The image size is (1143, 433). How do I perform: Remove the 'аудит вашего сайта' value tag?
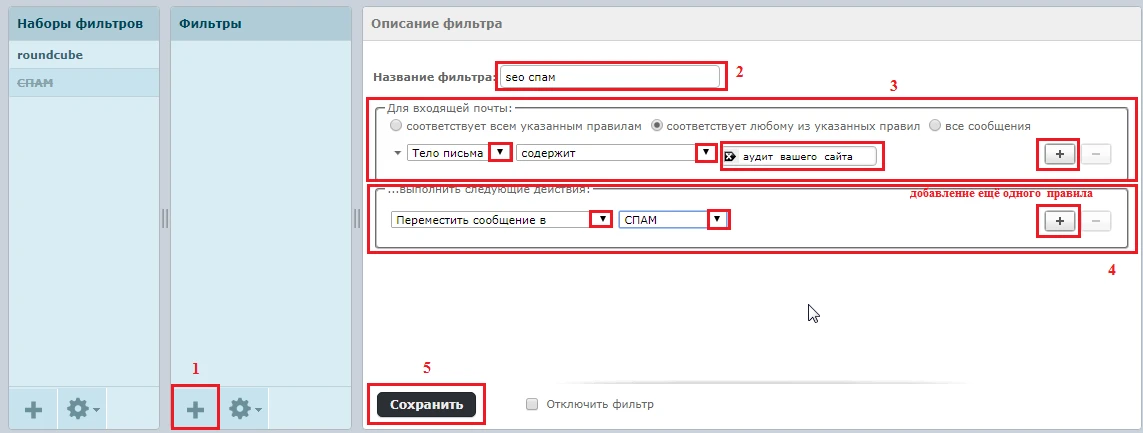point(730,156)
